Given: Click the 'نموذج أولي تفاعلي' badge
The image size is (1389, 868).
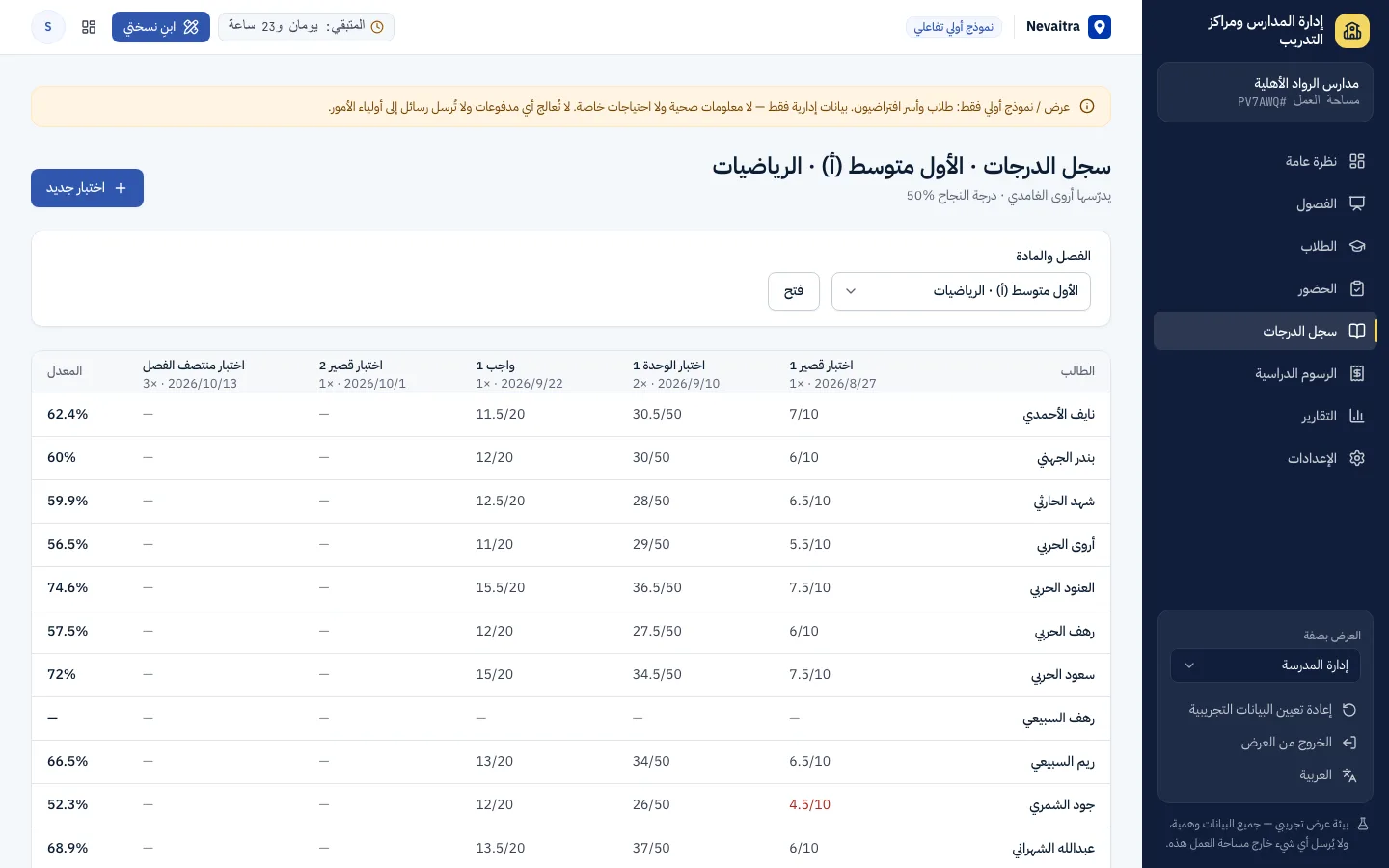Looking at the screenshot, I should coord(953,27).
